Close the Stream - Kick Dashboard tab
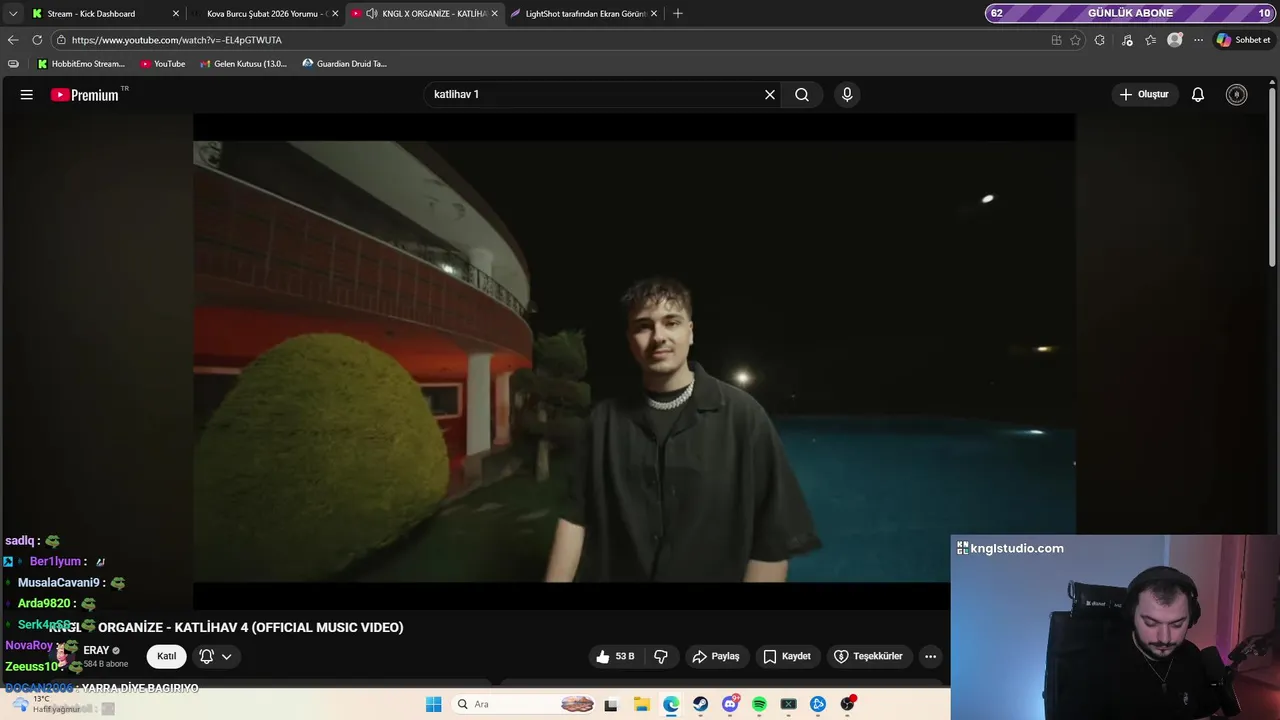 coord(176,13)
